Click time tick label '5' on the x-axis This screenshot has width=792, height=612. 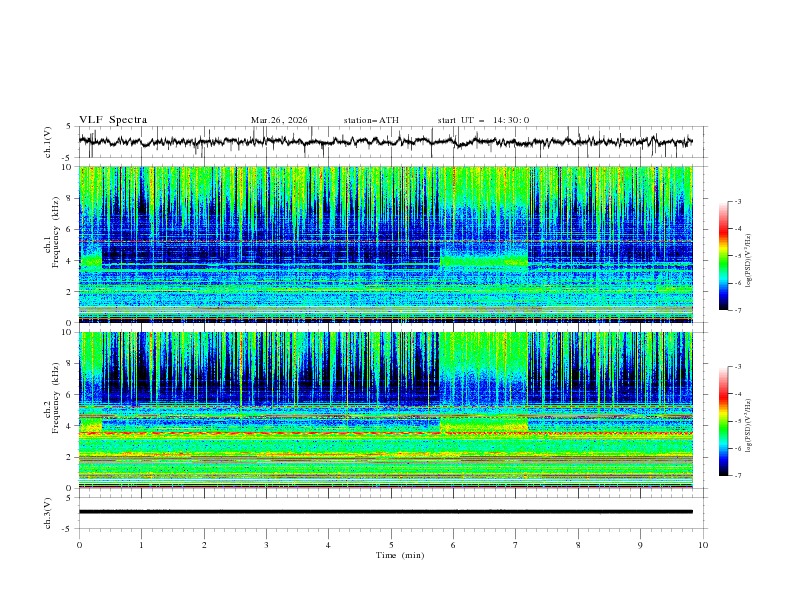click(391, 545)
